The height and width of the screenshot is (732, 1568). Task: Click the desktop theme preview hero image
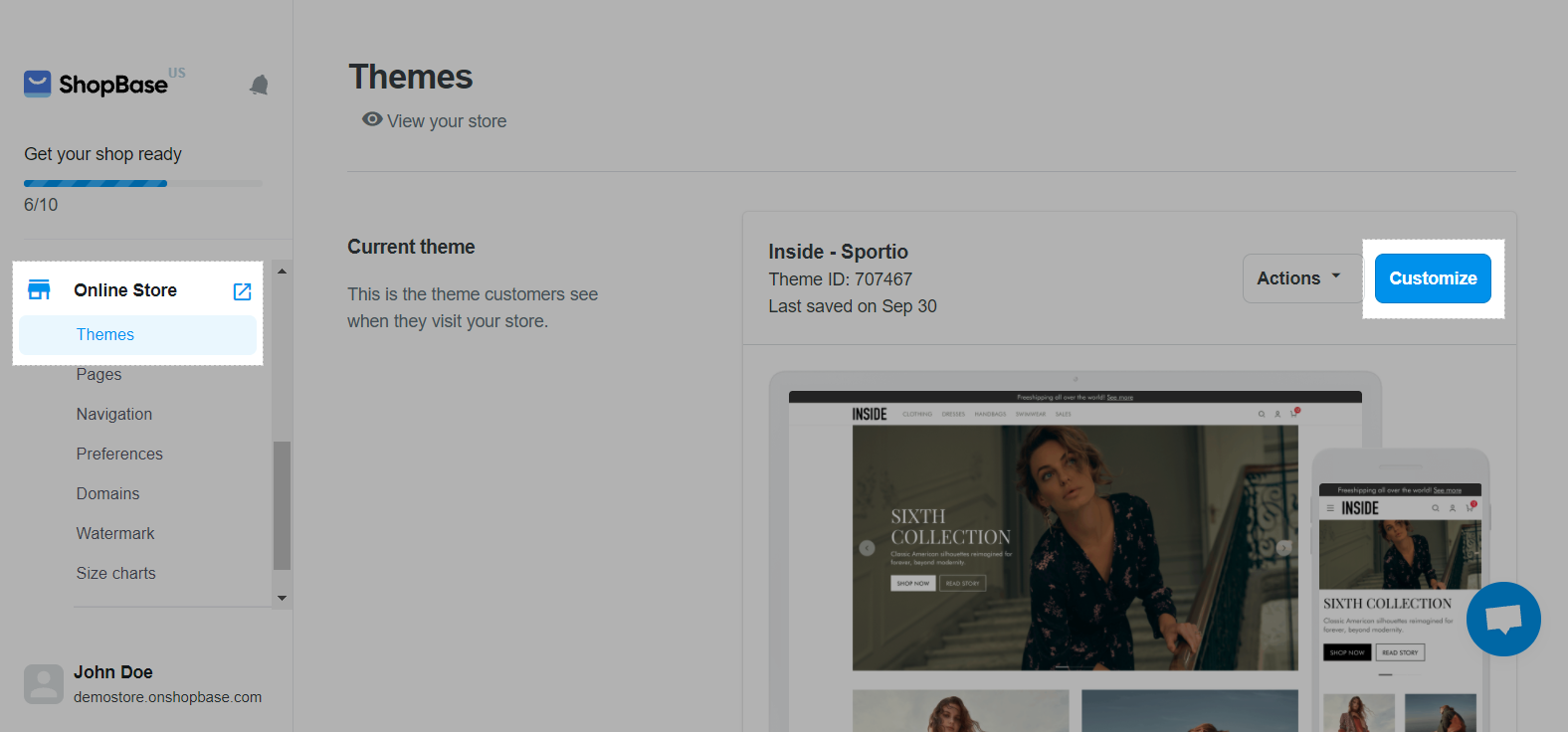1075,548
